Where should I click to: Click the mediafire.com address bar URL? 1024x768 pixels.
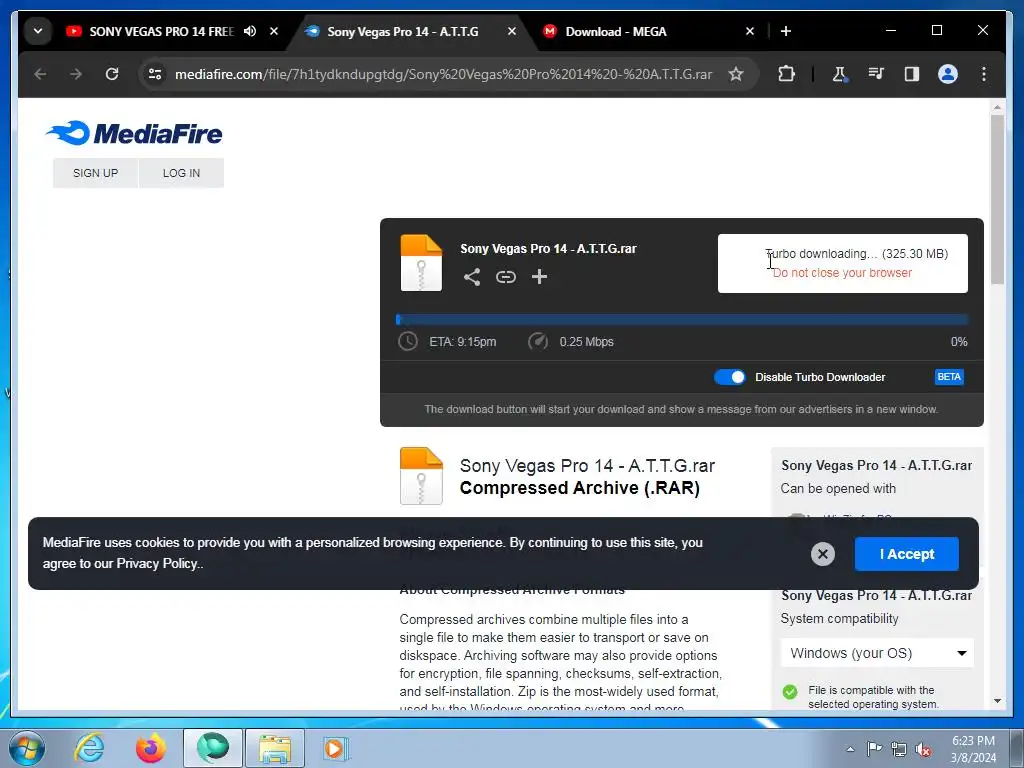(x=443, y=74)
